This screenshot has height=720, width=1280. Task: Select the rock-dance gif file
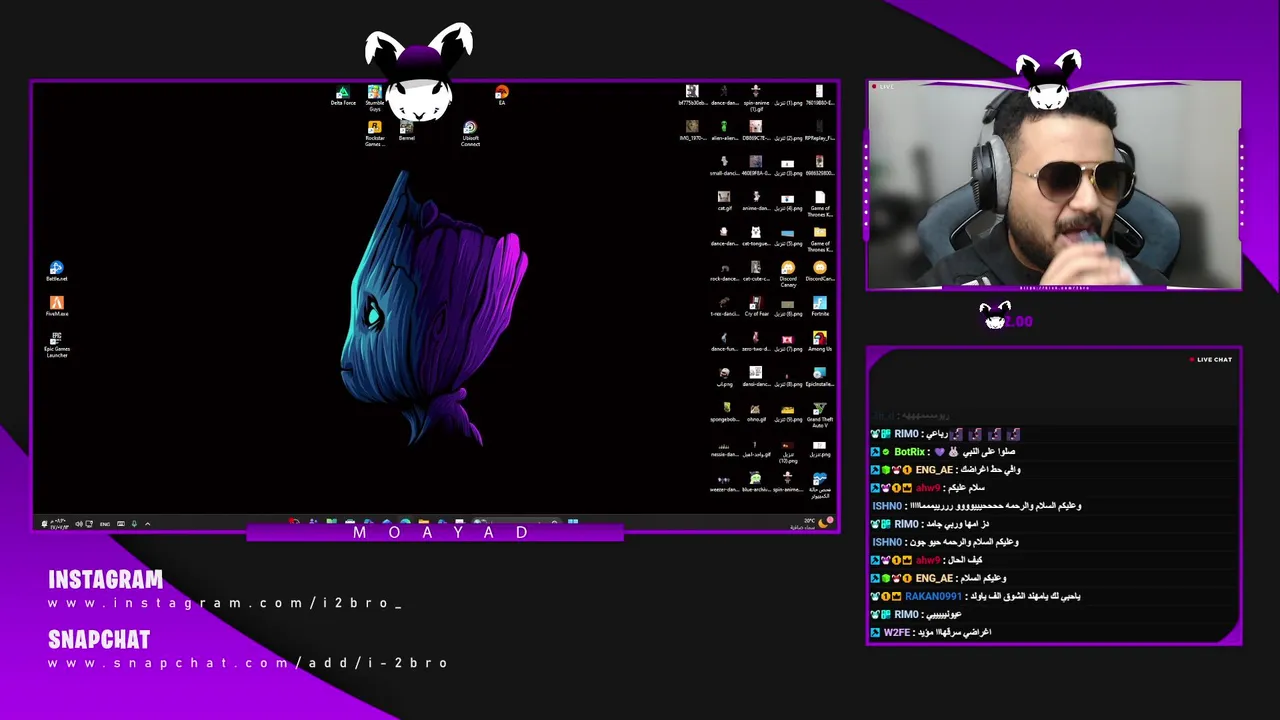pos(724,271)
